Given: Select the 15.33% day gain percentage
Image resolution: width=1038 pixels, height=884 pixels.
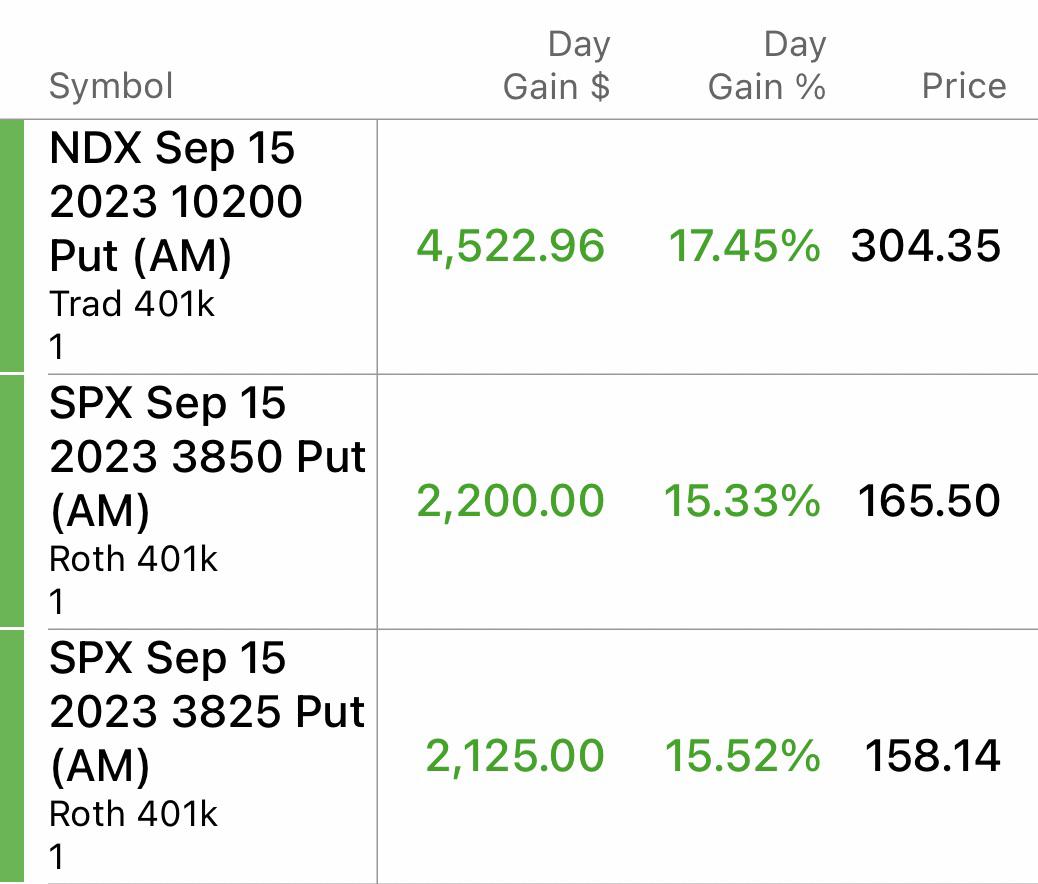Looking at the screenshot, I should pyautogui.click(x=742, y=501).
